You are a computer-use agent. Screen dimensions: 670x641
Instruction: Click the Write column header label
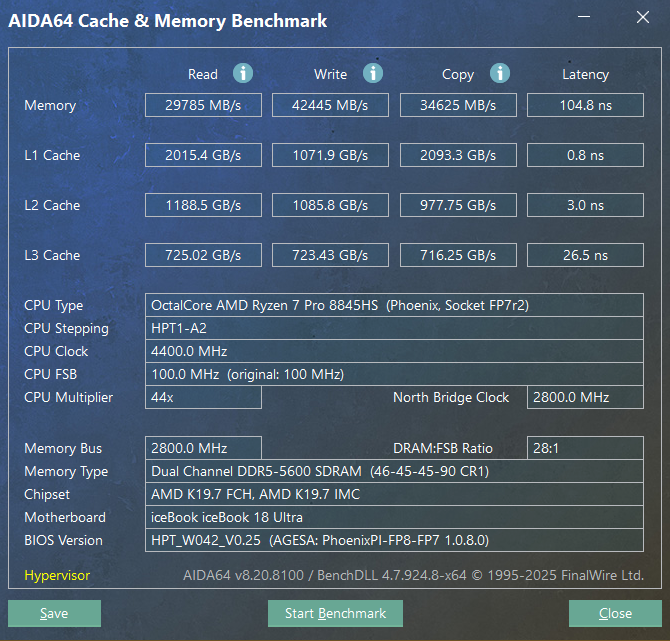tap(330, 74)
